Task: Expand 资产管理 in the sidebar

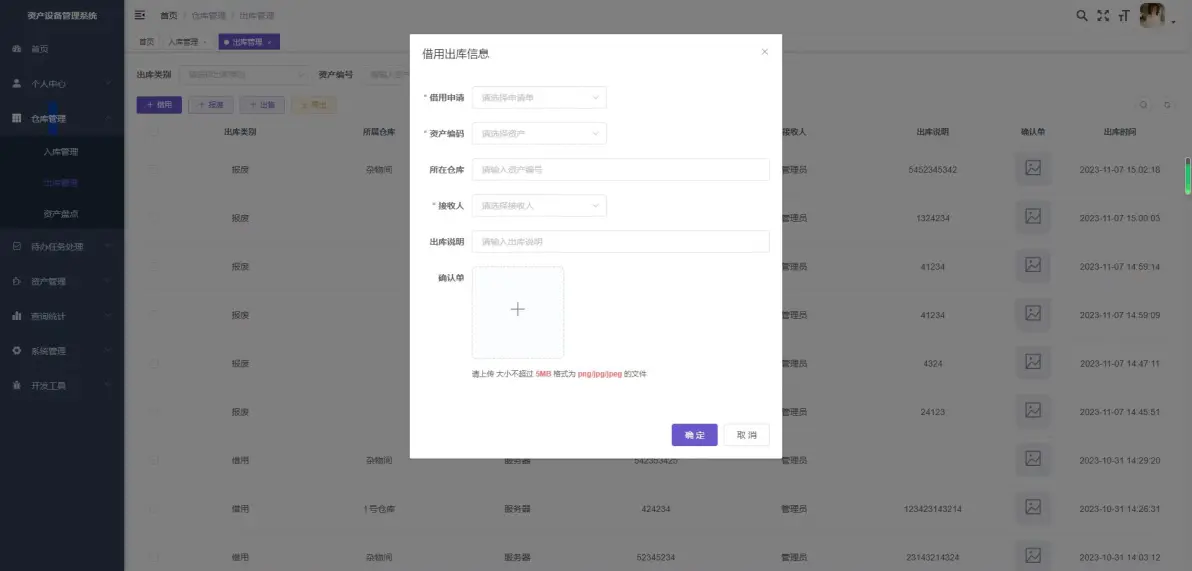Action: pyautogui.click(x=62, y=281)
